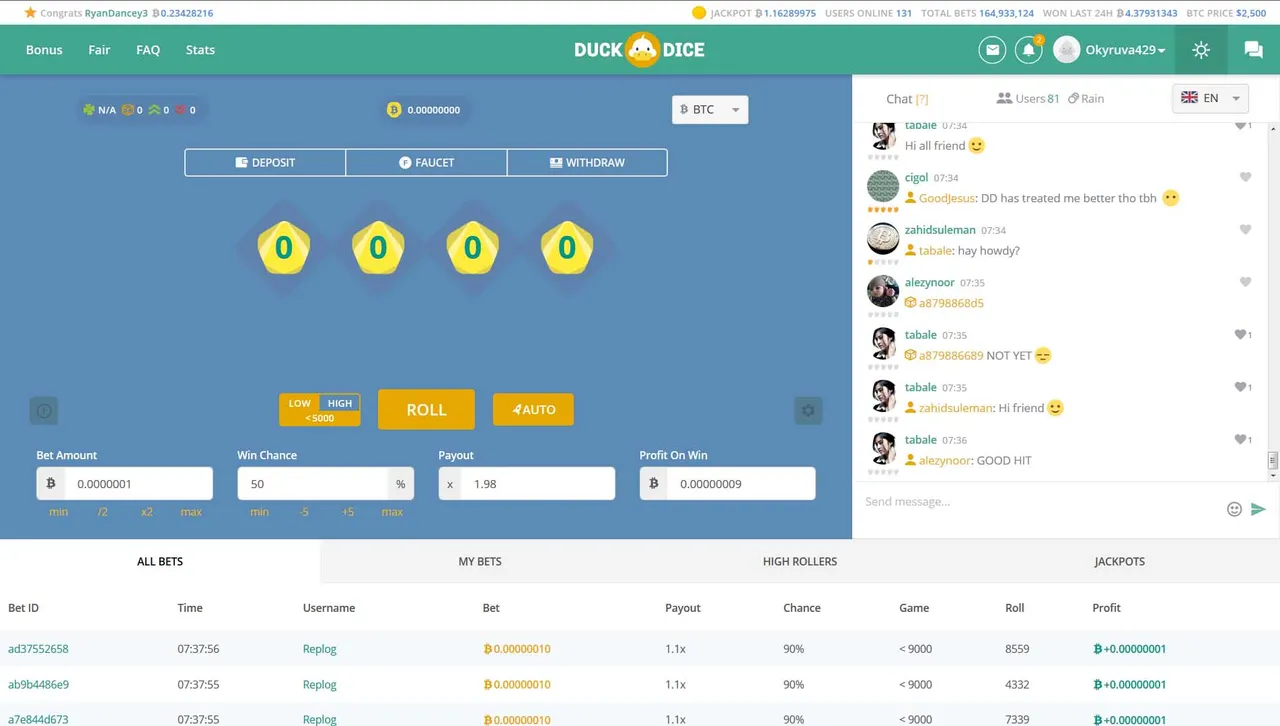The height and width of the screenshot is (726, 1280).
Task: Like zahidsuleman's message heart
Action: (1245, 229)
